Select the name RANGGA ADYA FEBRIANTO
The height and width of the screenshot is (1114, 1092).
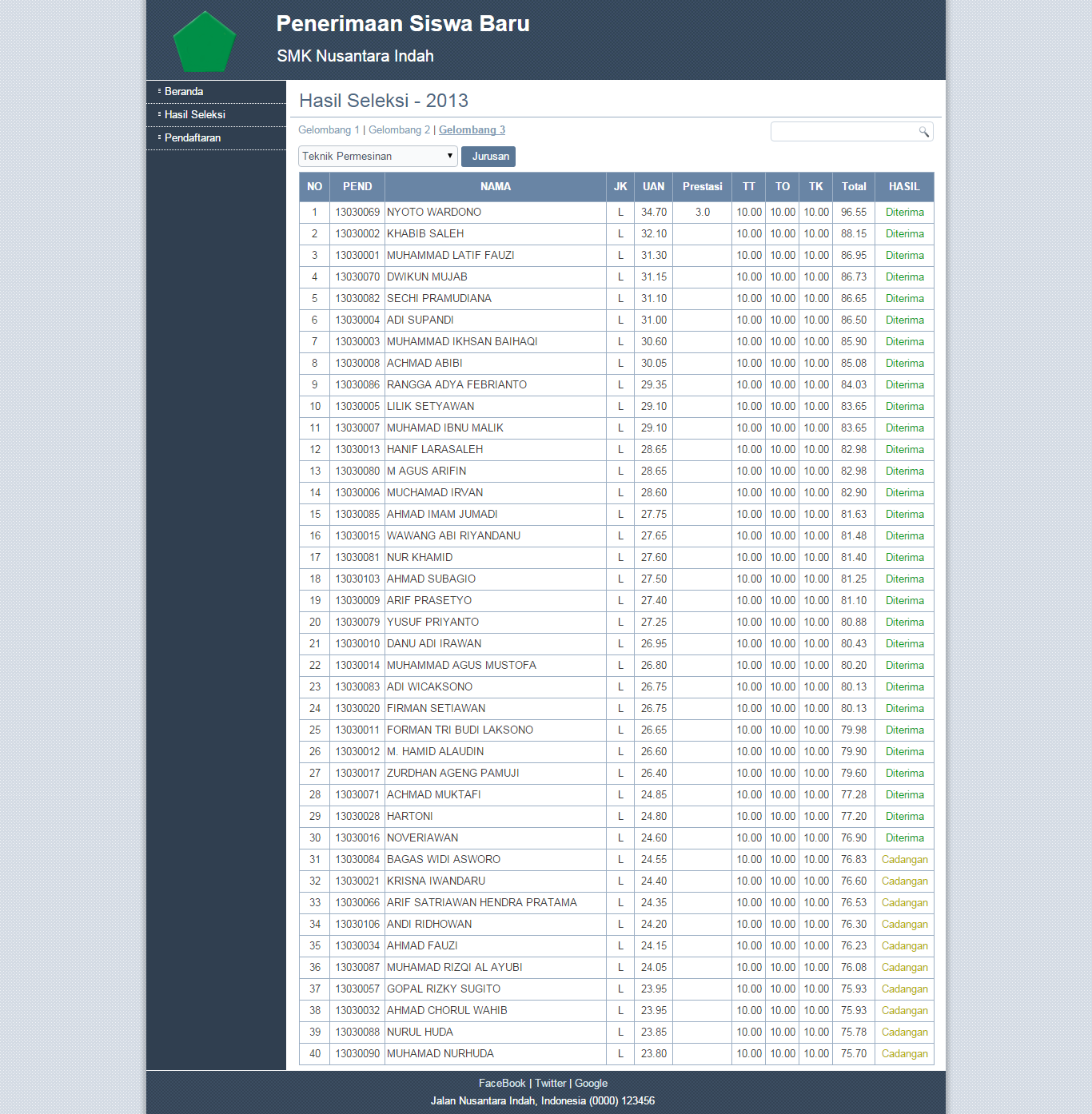(x=457, y=384)
